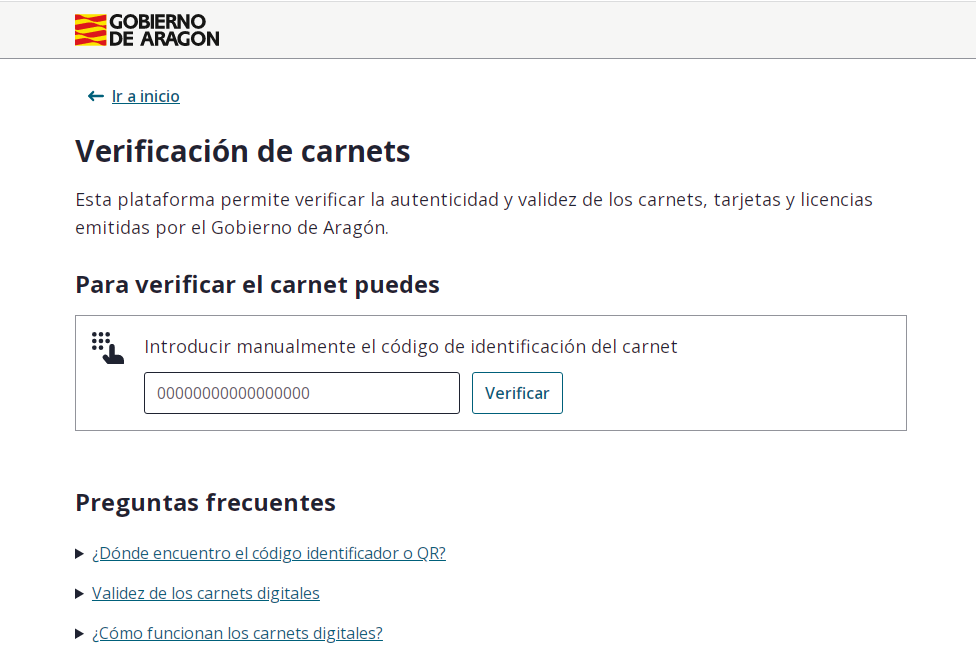
Task: Click the 'Preguntas frecuentes' heading
Action: 205,502
